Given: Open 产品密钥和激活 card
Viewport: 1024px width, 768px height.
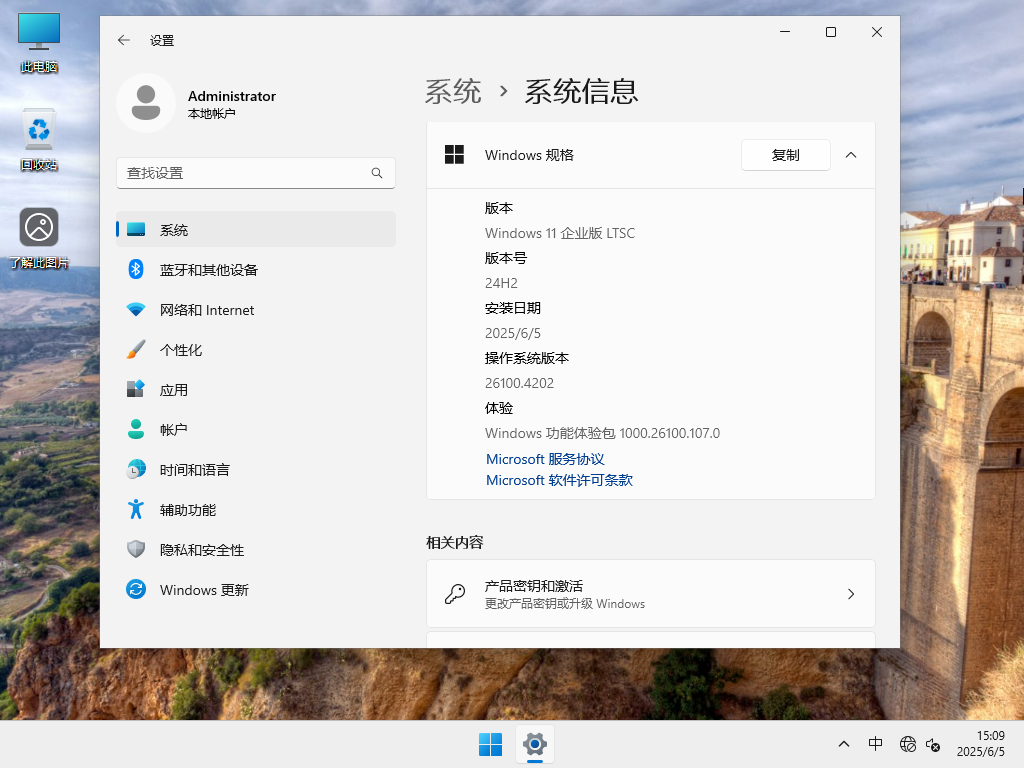Looking at the screenshot, I should click(650, 594).
